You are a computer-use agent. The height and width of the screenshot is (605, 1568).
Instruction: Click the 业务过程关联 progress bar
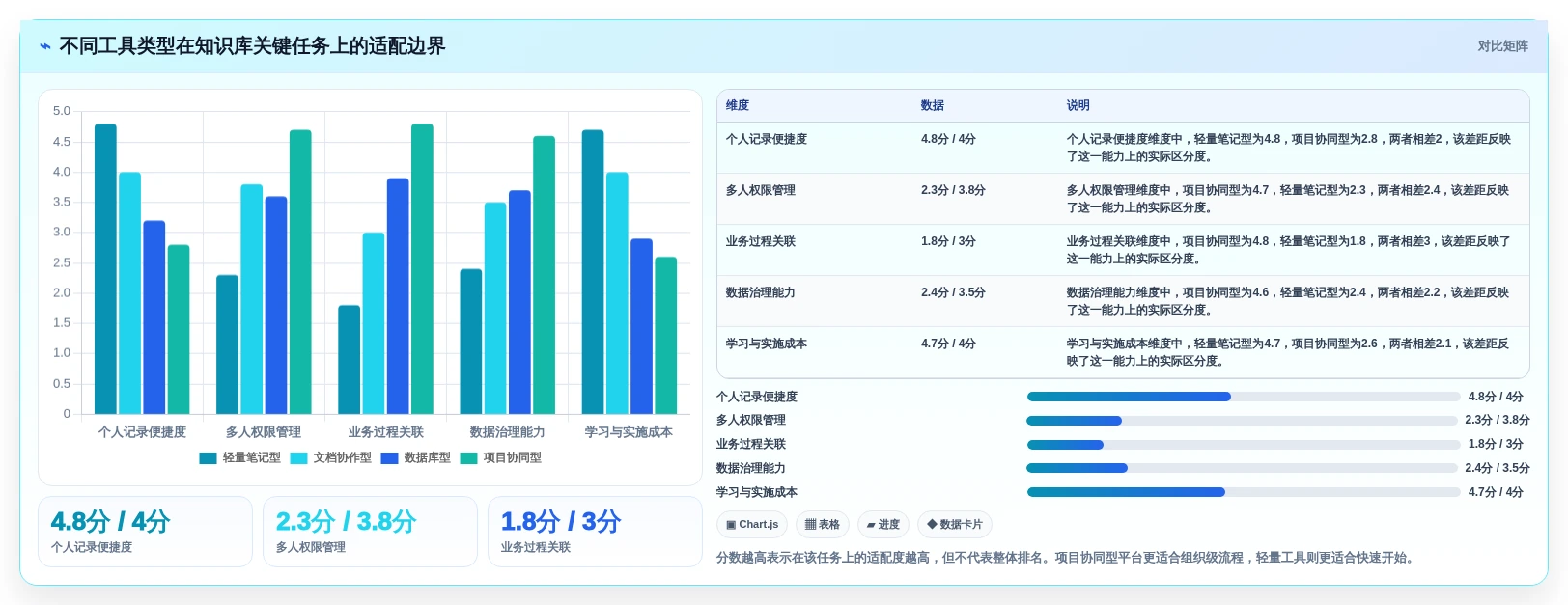pos(1244,445)
